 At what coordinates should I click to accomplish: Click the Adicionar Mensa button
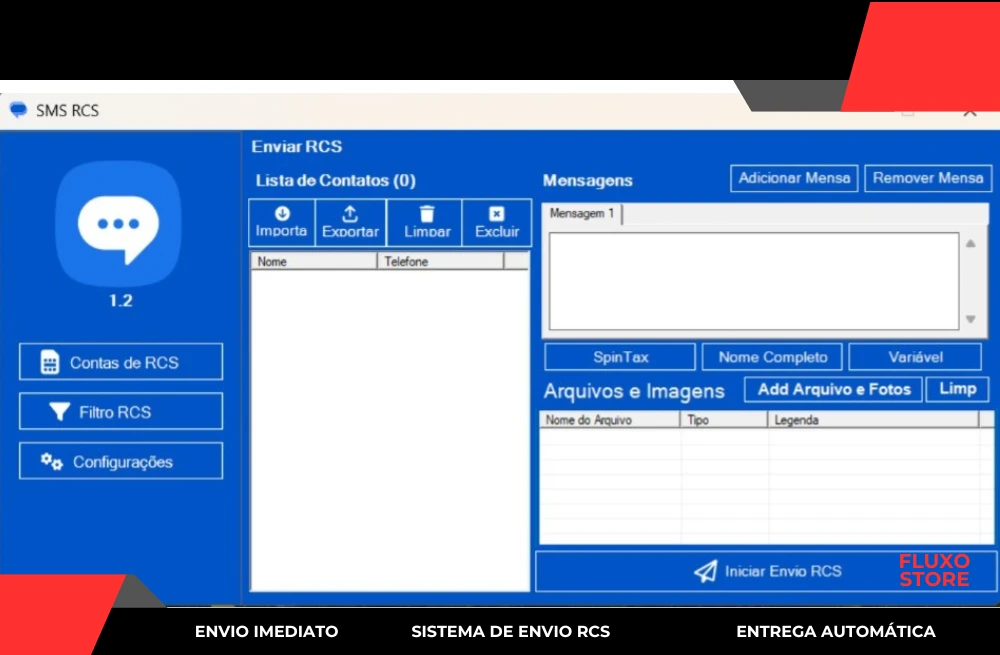[x=794, y=177]
